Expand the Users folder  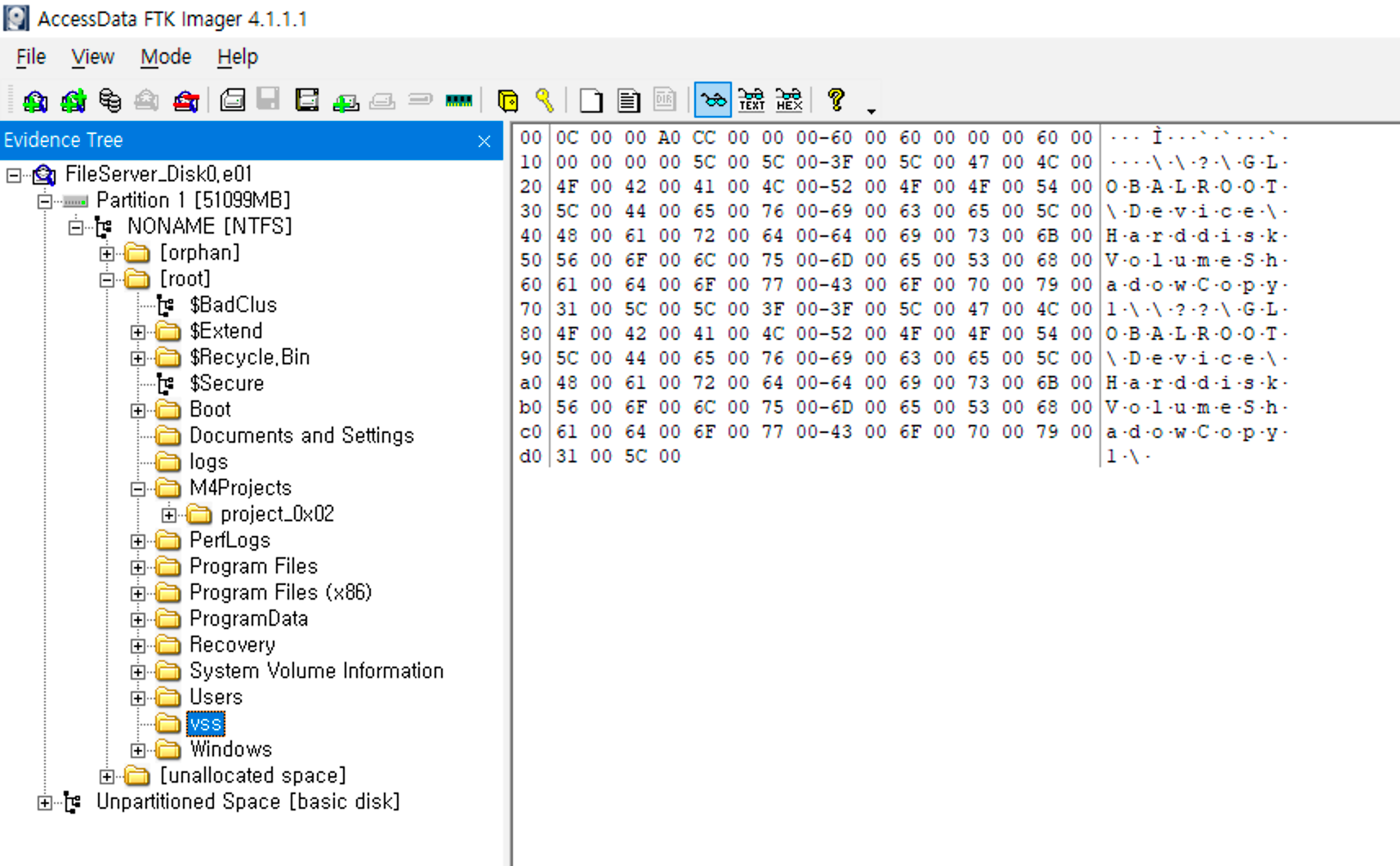point(138,699)
